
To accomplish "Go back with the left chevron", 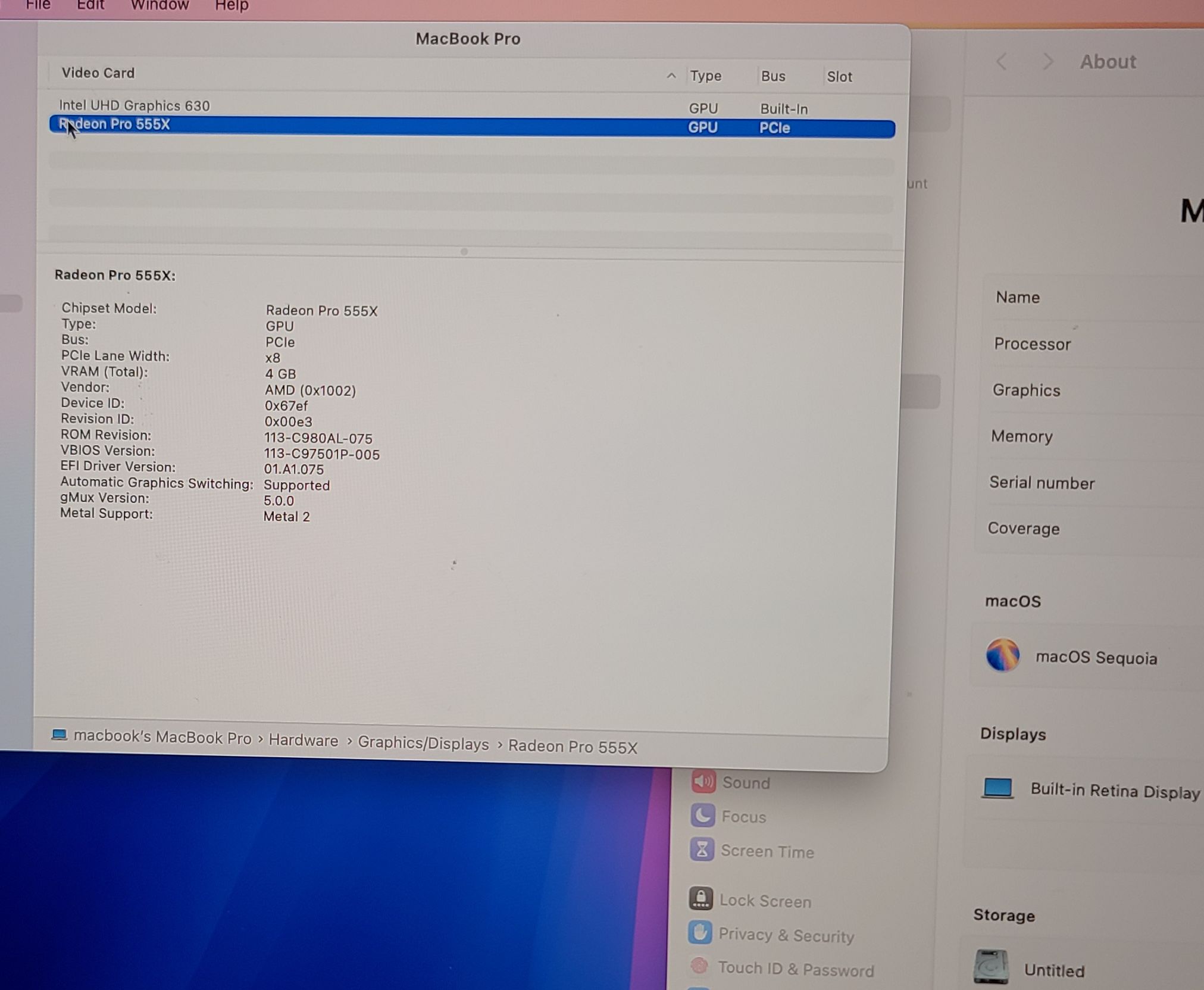I will coord(1002,61).
